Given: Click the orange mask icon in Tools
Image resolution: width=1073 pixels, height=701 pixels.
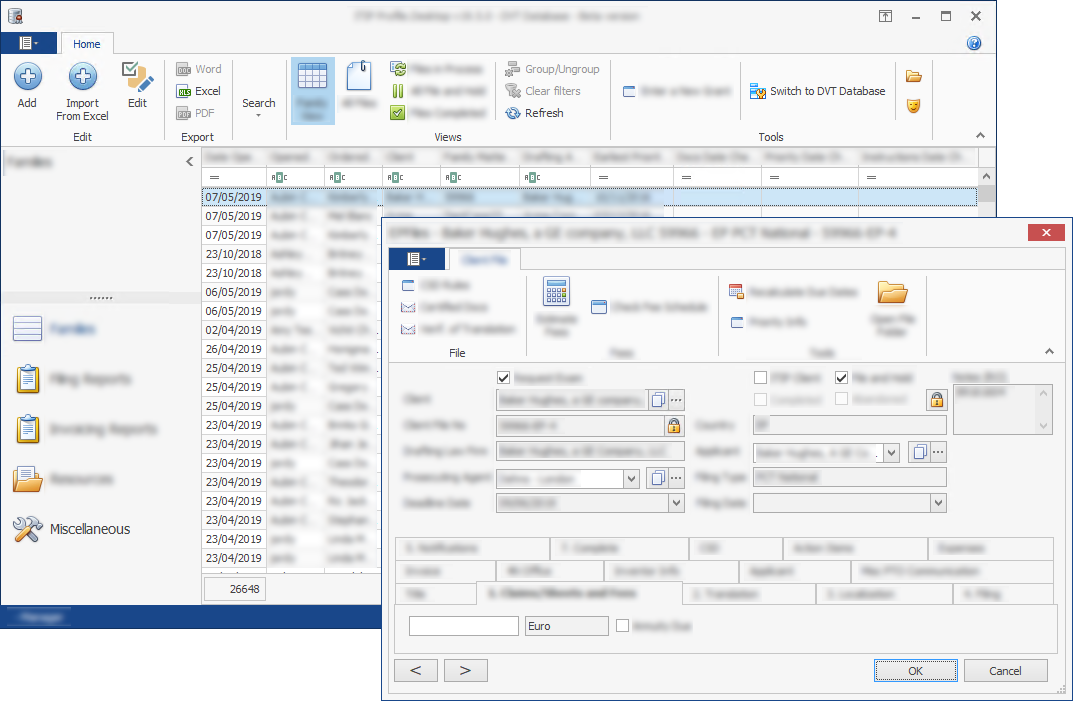Looking at the screenshot, I should (914, 106).
